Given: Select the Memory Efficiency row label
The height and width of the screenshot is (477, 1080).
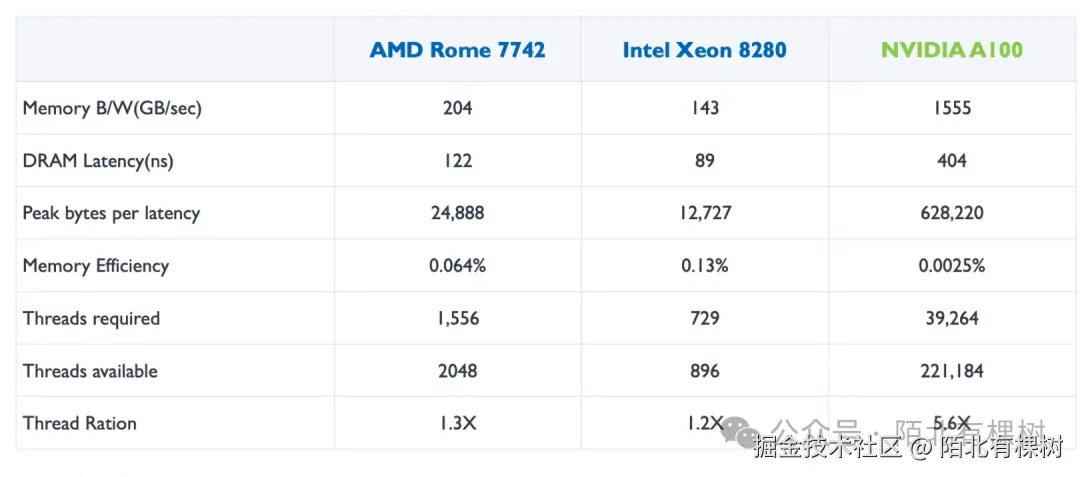Looking at the screenshot, I should pos(96,266).
